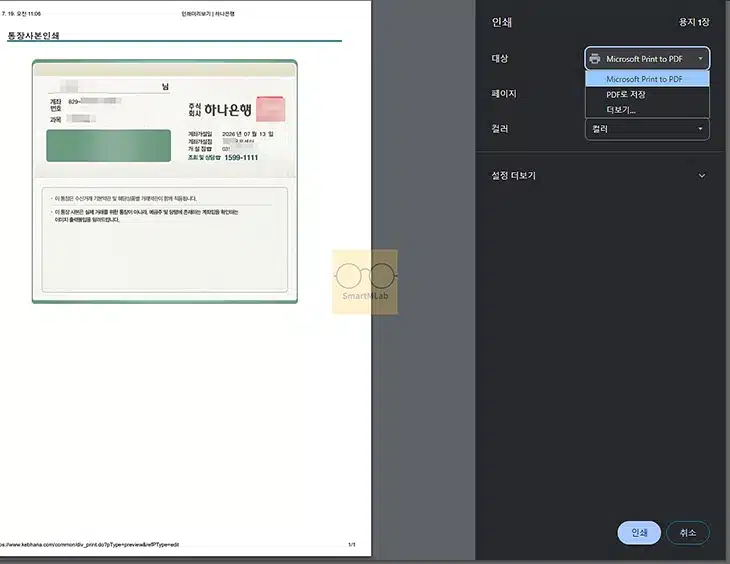Open the 대상 destination dropdown
The width and height of the screenshot is (730, 564).
click(x=647, y=59)
